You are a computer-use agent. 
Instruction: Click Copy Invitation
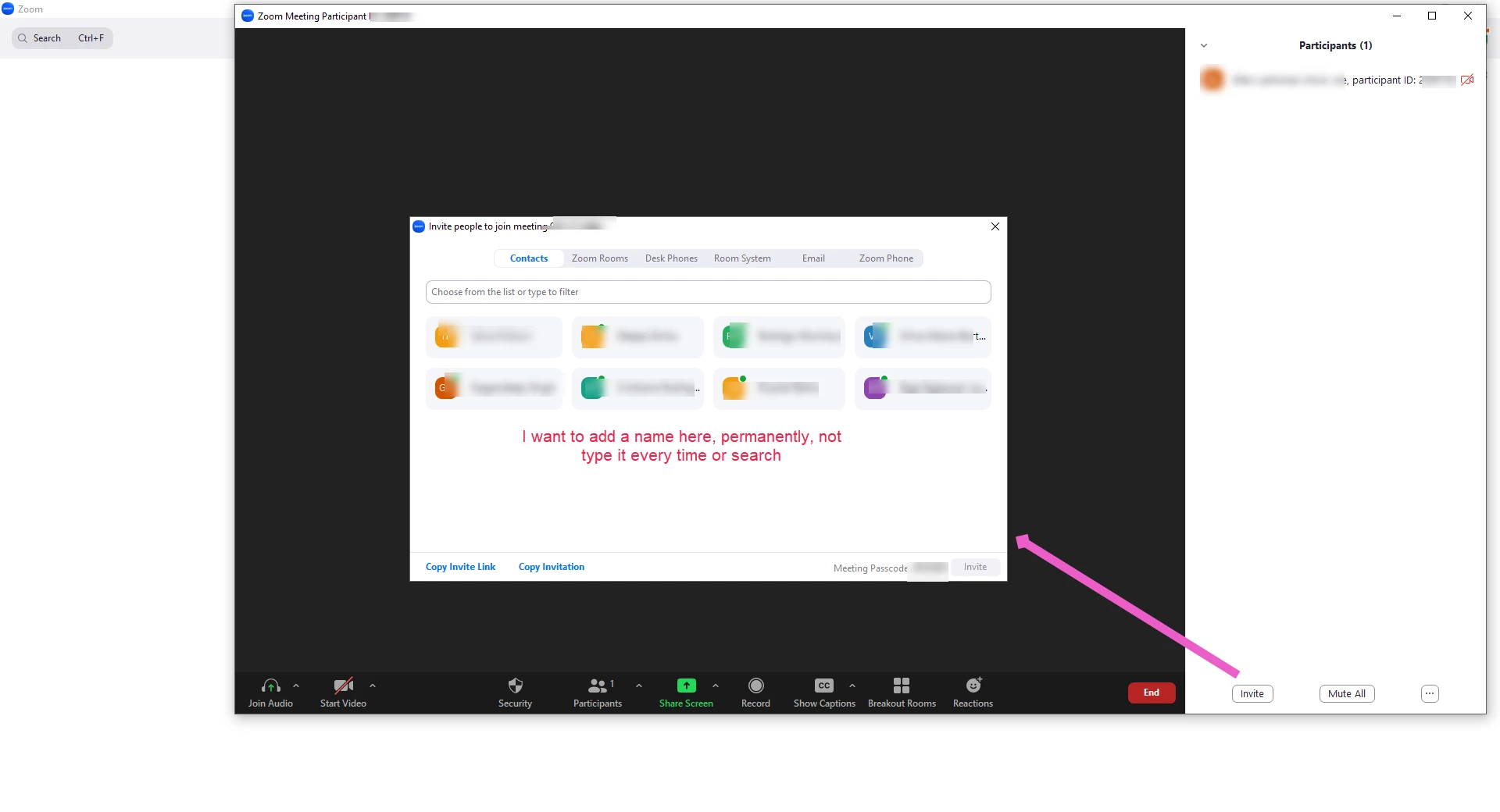(x=552, y=567)
